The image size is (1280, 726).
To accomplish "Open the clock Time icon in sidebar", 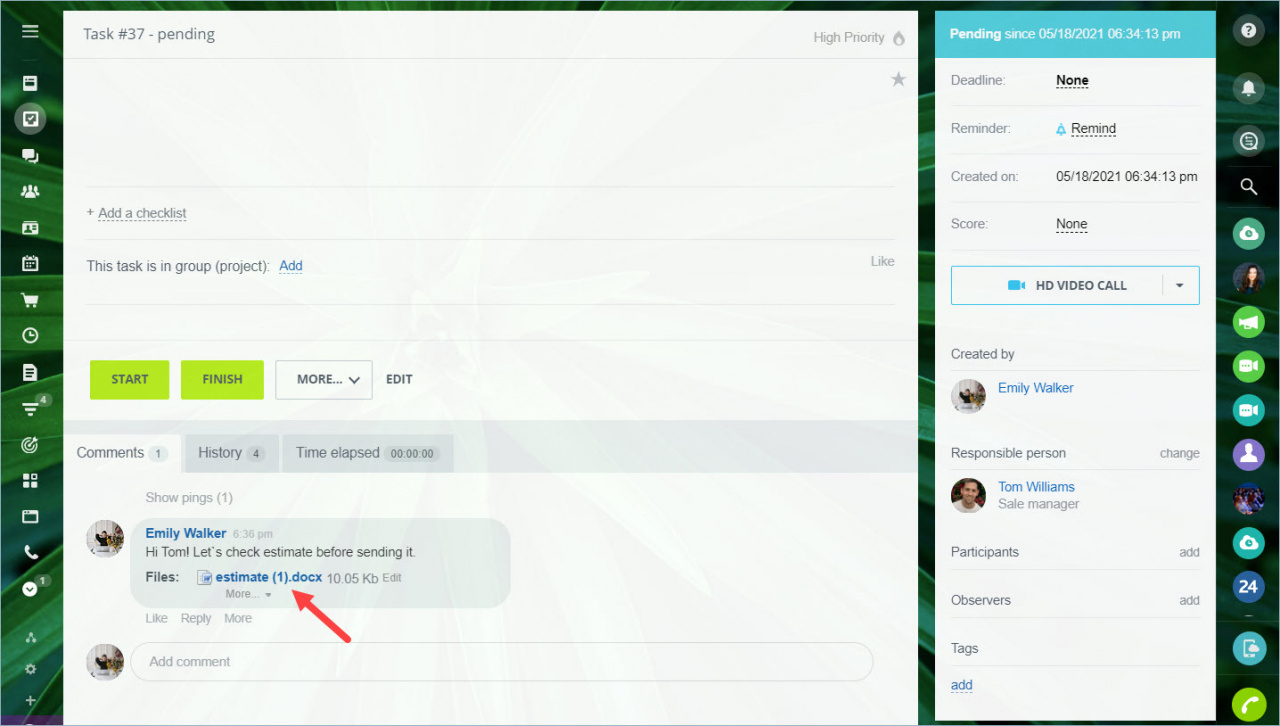I will point(30,336).
